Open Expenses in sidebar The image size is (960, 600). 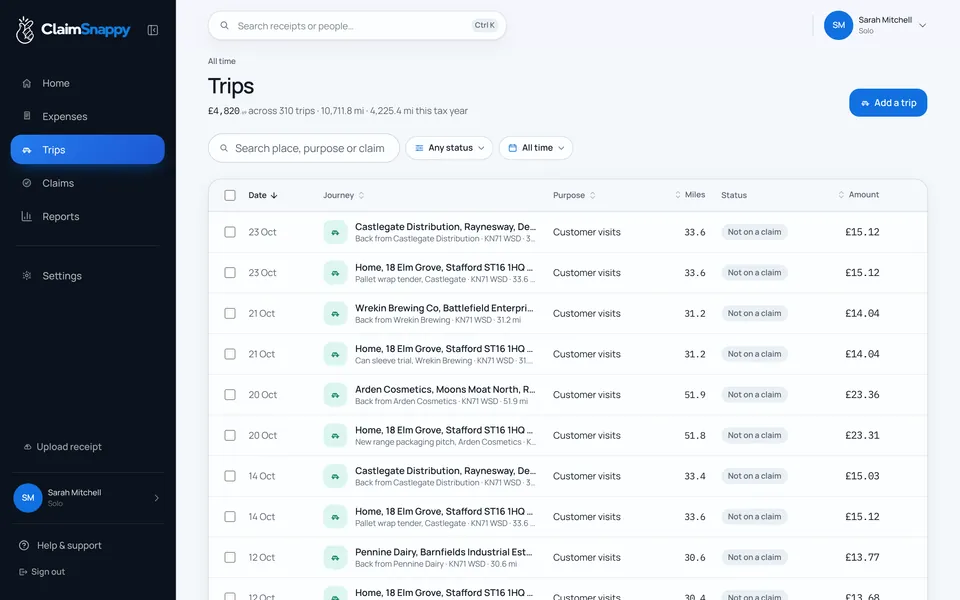(x=88, y=116)
